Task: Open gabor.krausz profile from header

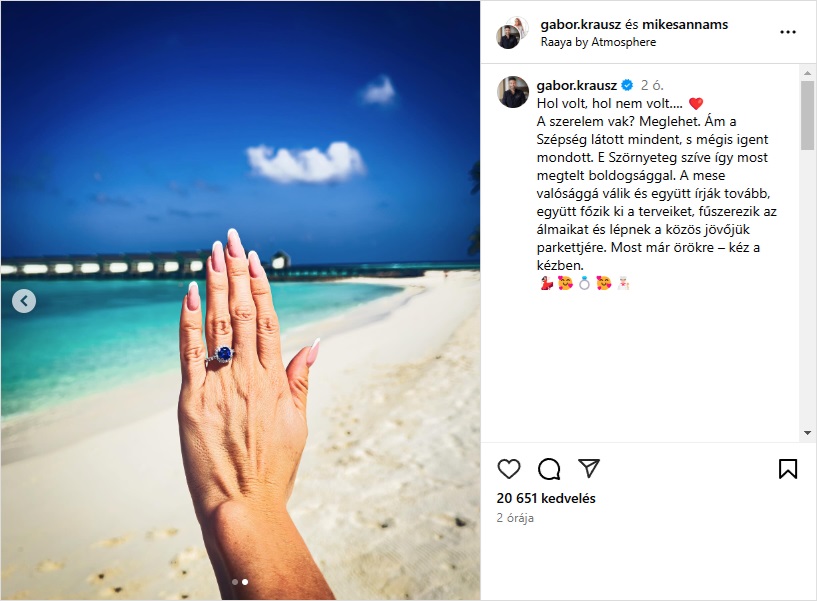Action: [x=578, y=24]
